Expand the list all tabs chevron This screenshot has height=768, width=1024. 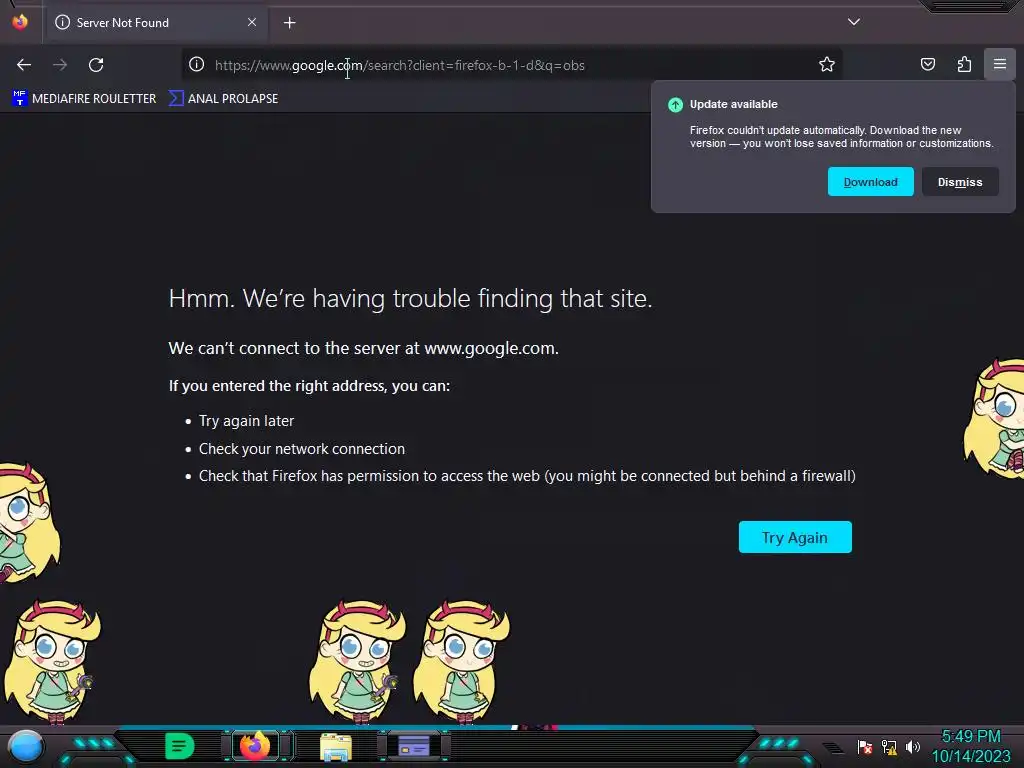(x=854, y=22)
